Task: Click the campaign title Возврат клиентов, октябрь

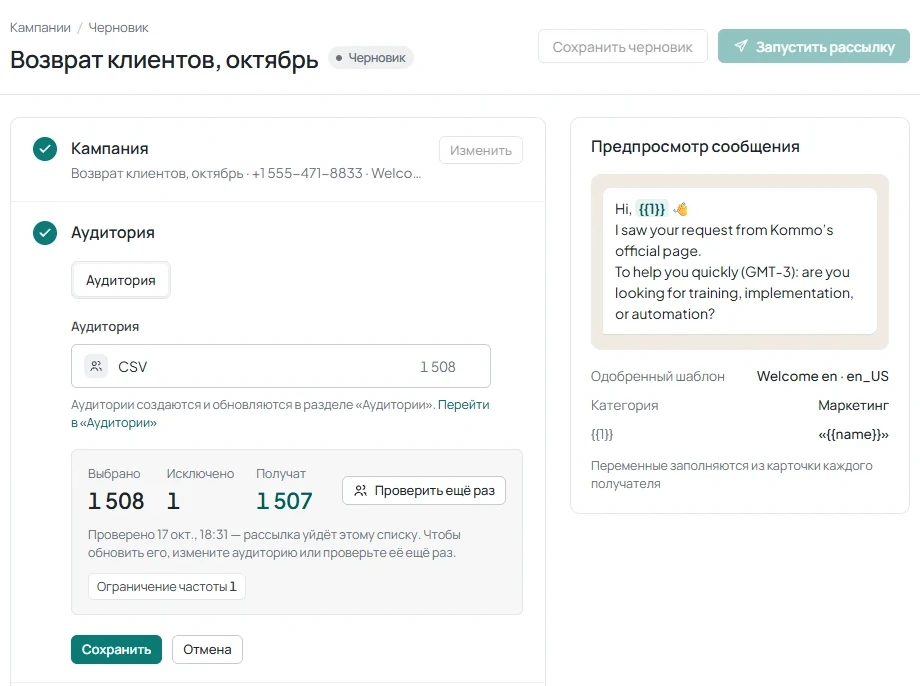Action: click(164, 59)
